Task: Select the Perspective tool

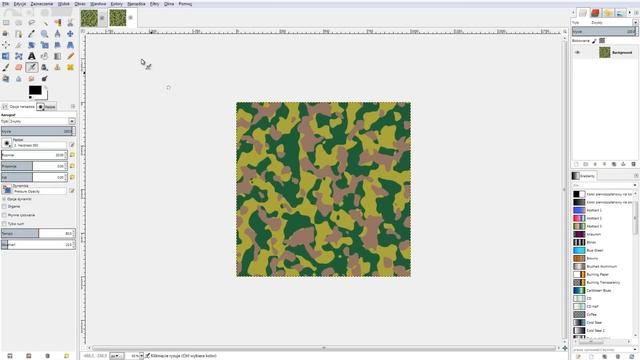Action: coord(70,45)
